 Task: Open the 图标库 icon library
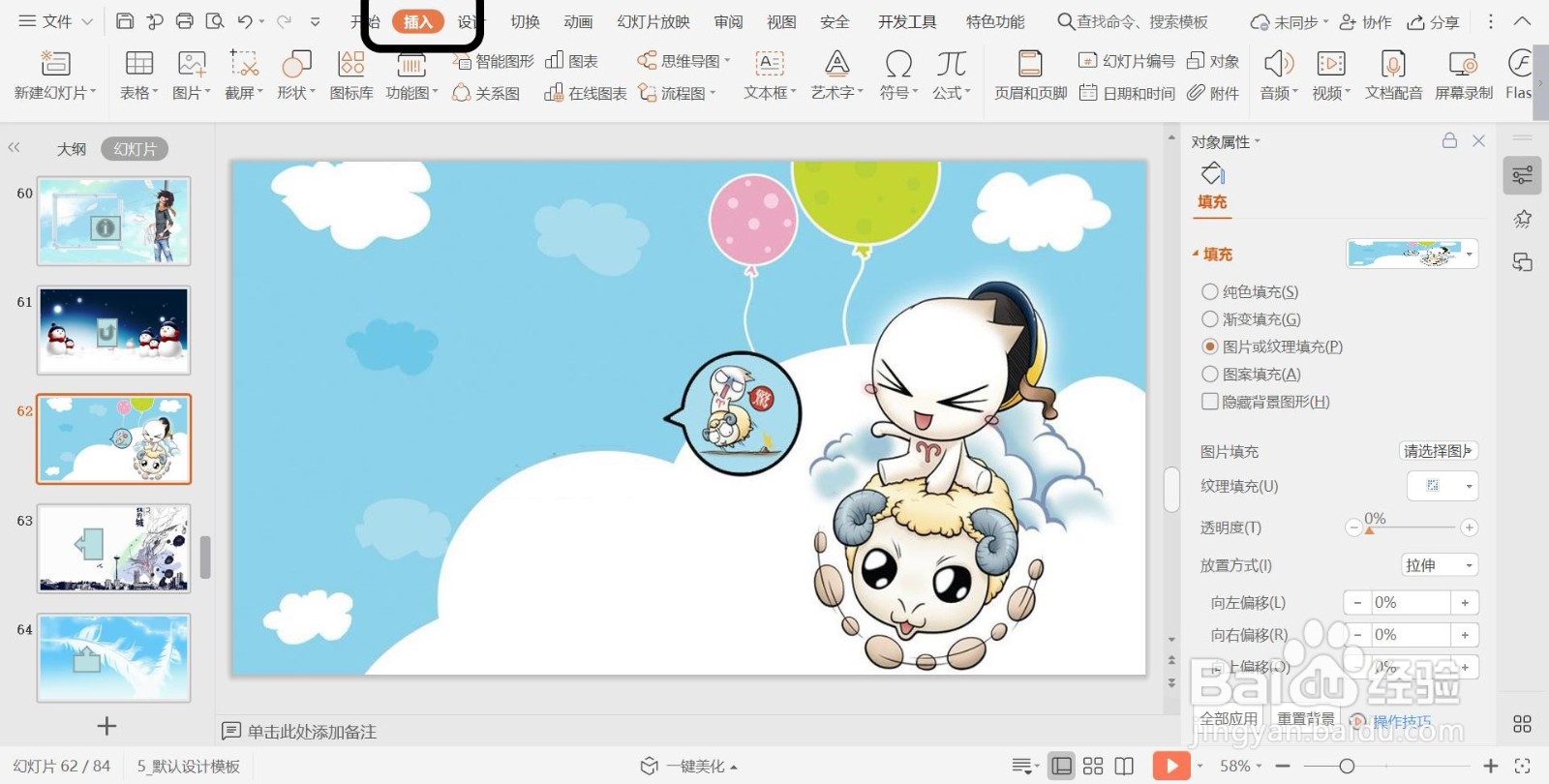(x=350, y=64)
